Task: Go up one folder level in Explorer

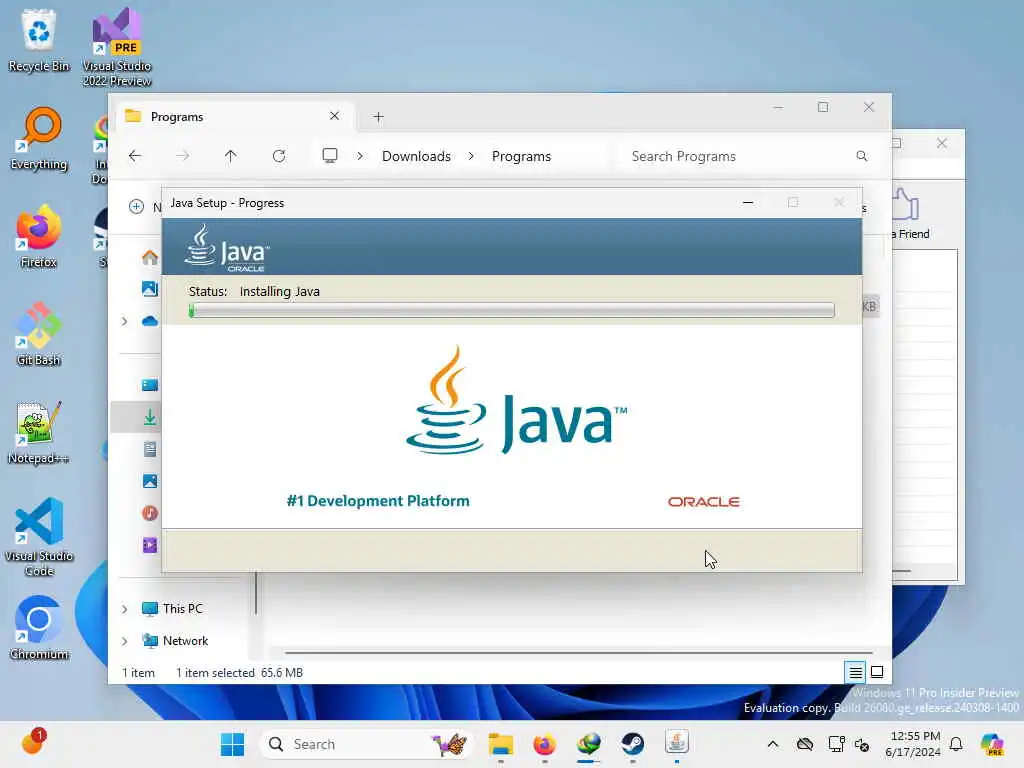Action: (x=231, y=156)
